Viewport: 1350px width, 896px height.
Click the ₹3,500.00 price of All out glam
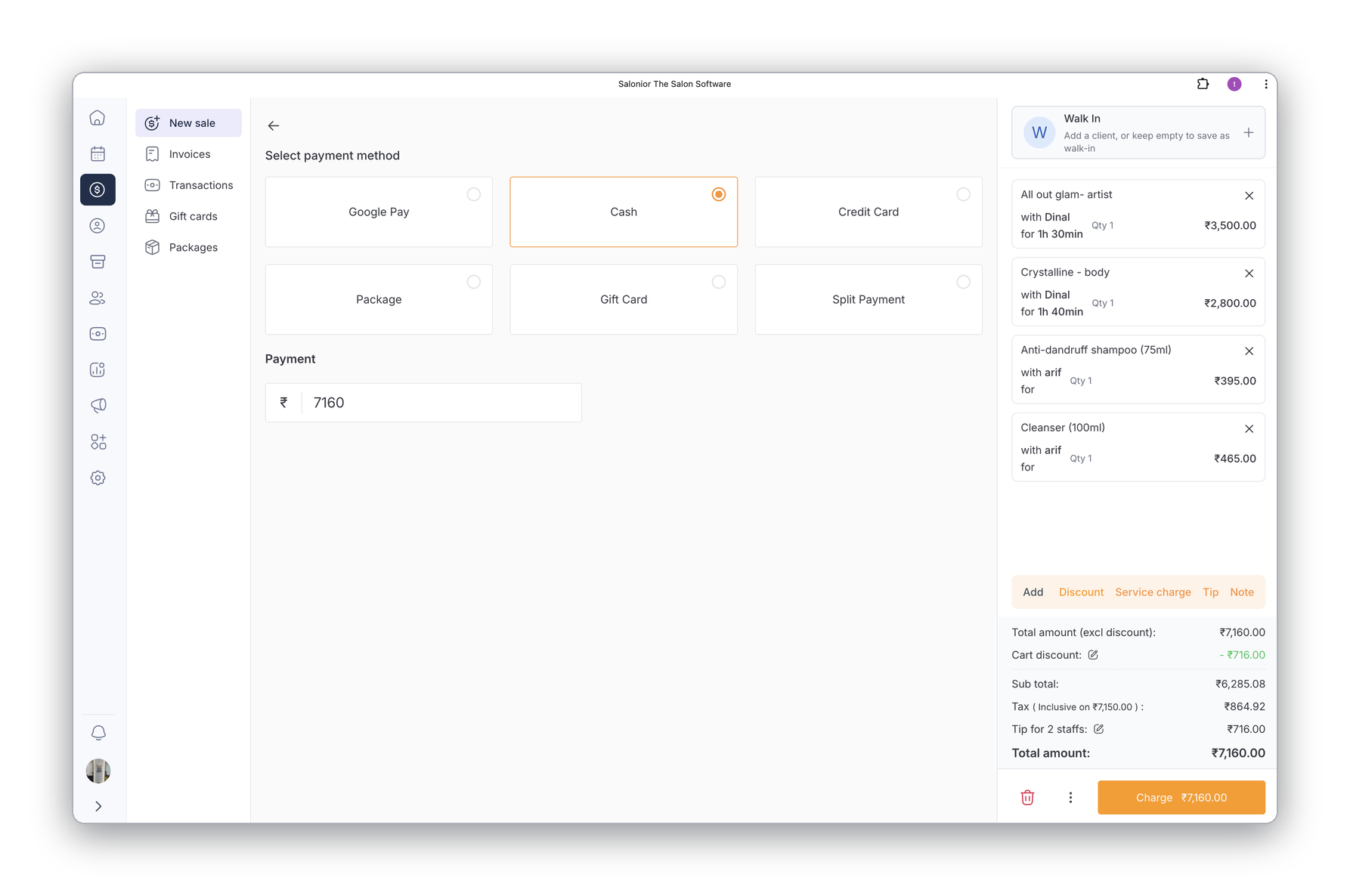pos(1231,225)
